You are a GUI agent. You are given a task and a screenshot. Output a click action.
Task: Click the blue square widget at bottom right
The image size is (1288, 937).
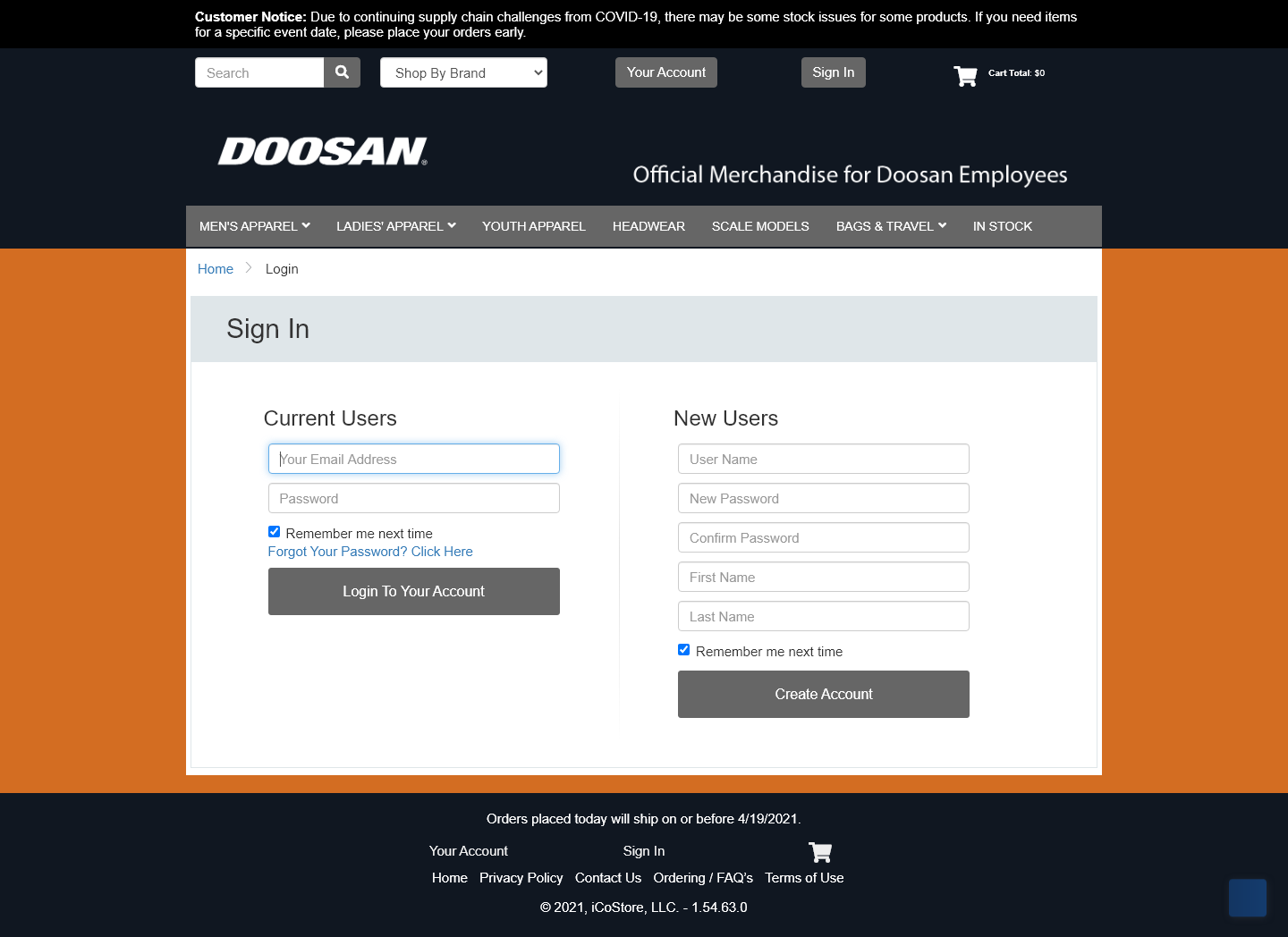click(x=1247, y=898)
